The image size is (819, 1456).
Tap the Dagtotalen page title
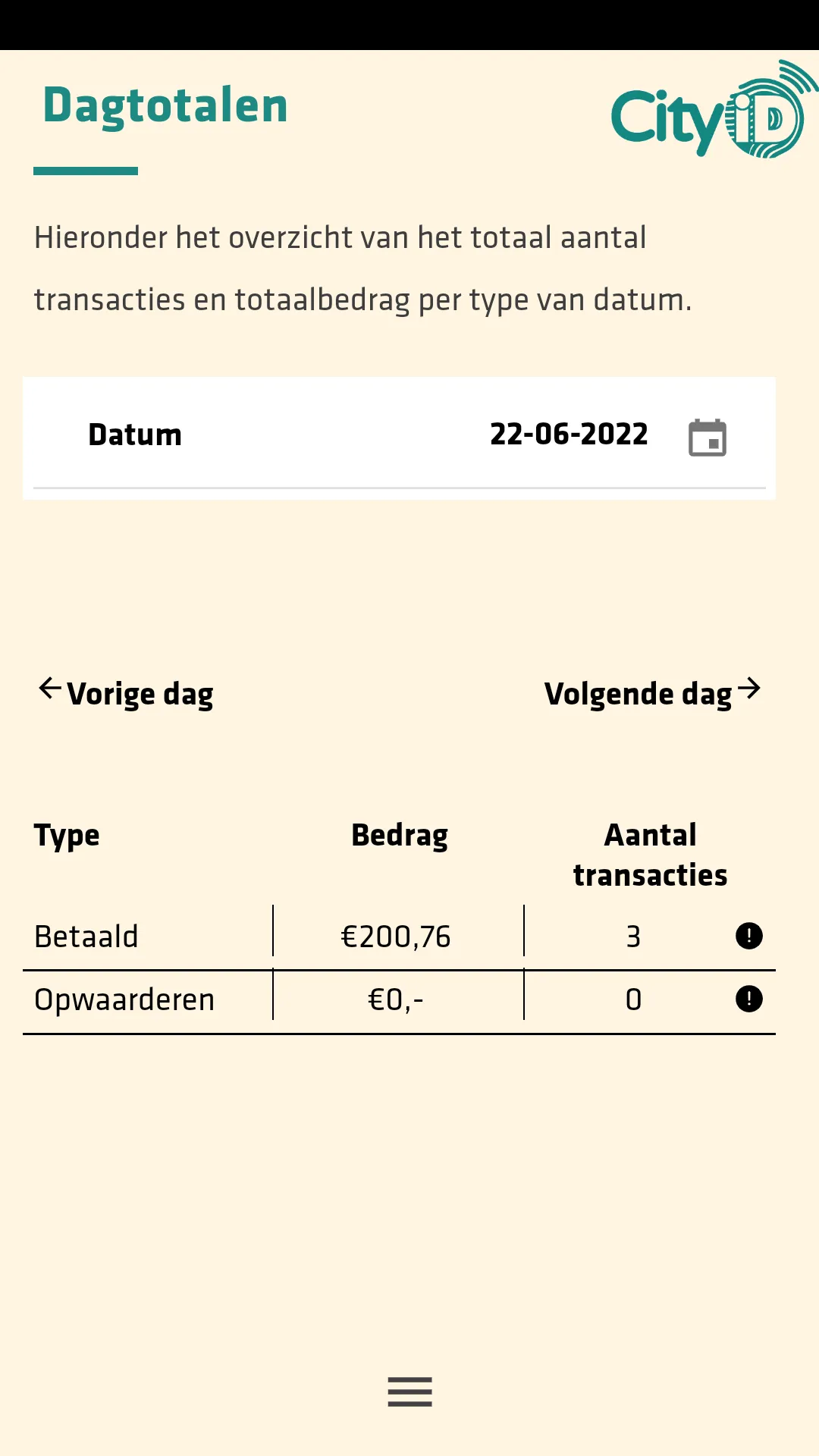(x=165, y=105)
